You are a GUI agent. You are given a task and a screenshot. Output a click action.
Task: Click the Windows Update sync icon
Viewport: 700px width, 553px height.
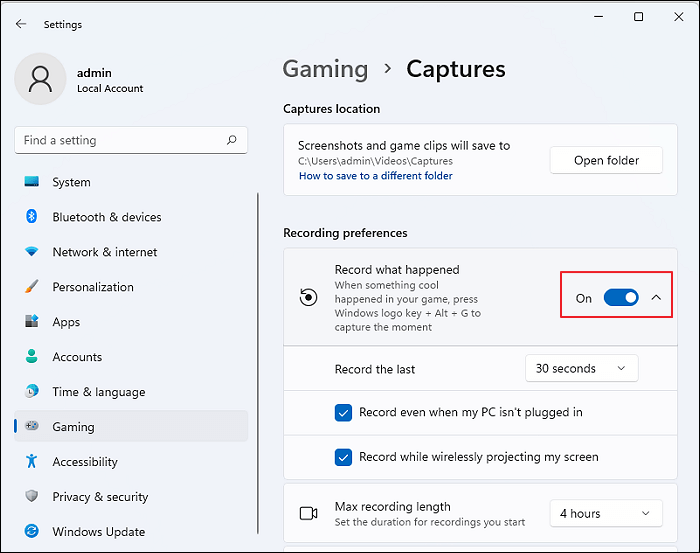(32, 532)
